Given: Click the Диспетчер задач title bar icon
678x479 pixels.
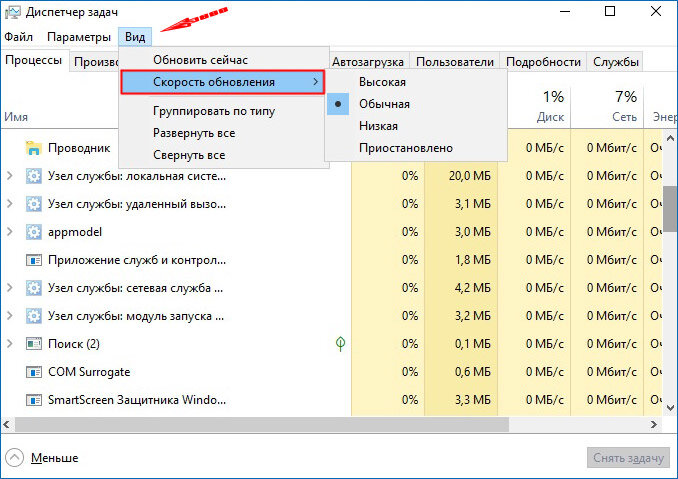Looking at the screenshot, I should click(13, 12).
